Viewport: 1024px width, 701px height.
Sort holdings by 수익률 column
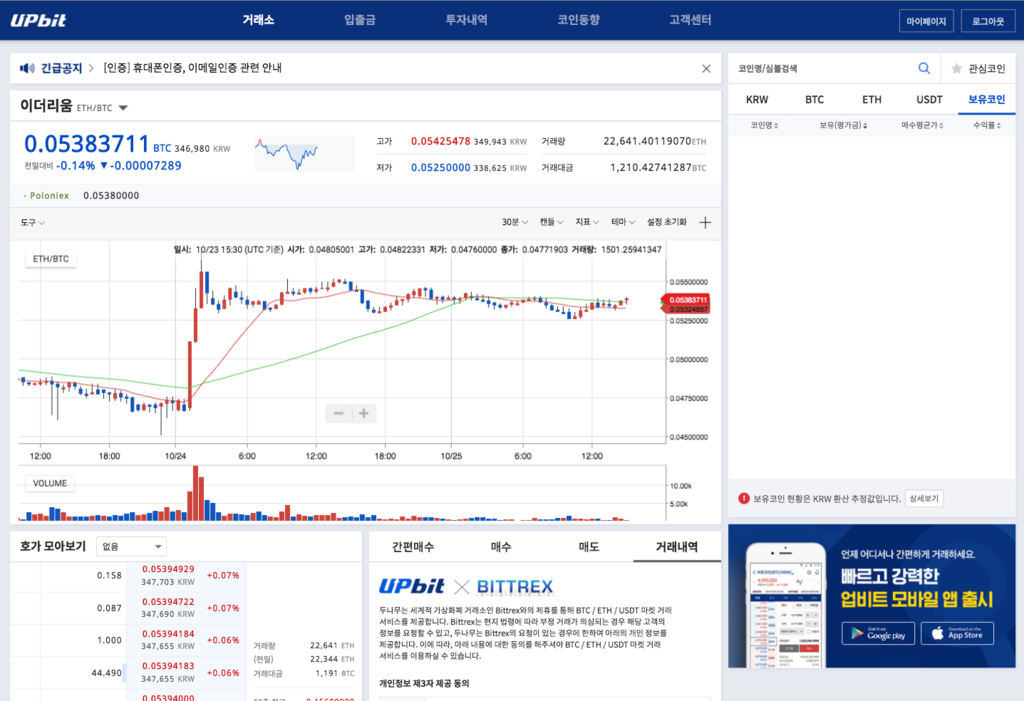(987, 125)
